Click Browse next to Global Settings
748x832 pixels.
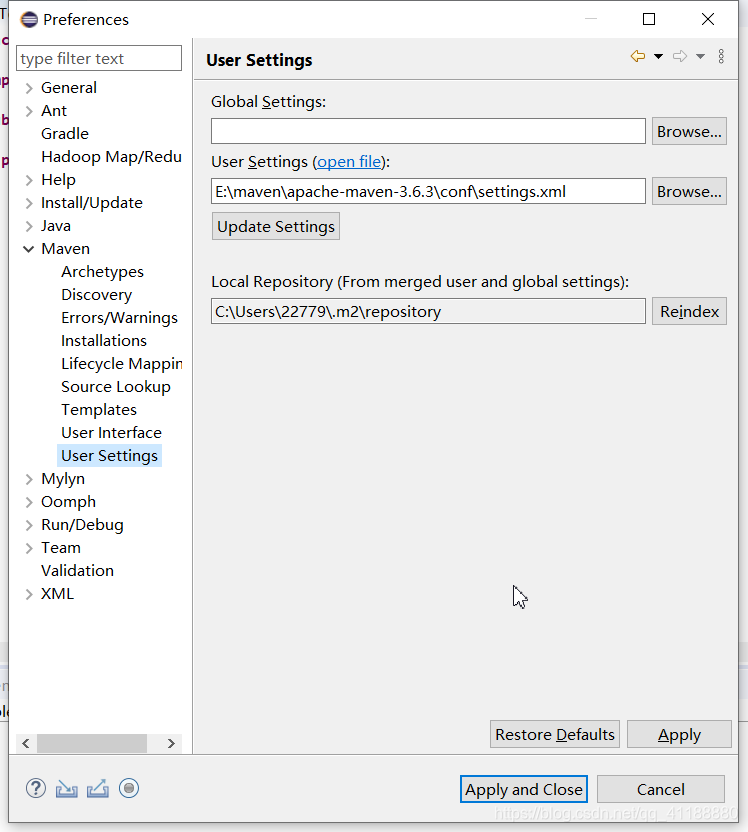[689, 130]
